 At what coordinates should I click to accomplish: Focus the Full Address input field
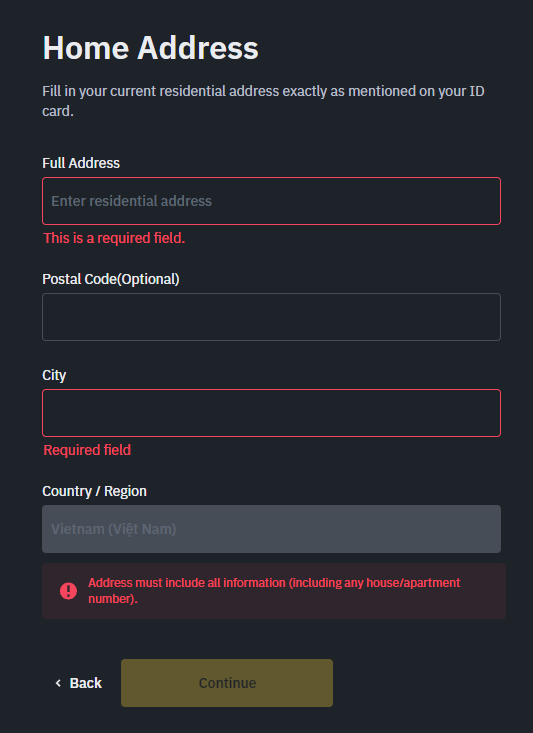pos(271,201)
